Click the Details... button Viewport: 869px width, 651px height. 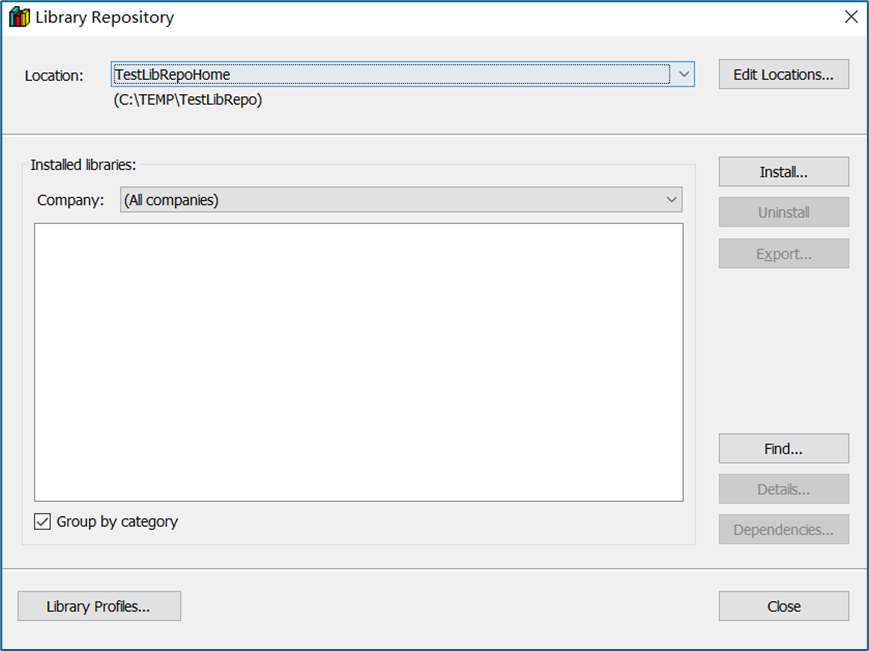(783, 489)
